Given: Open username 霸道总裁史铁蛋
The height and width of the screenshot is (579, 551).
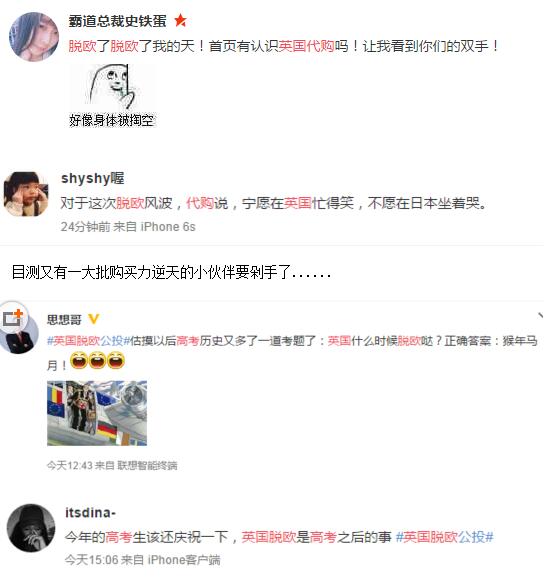Looking at the screenshot, I should click(x=117, y=21).
